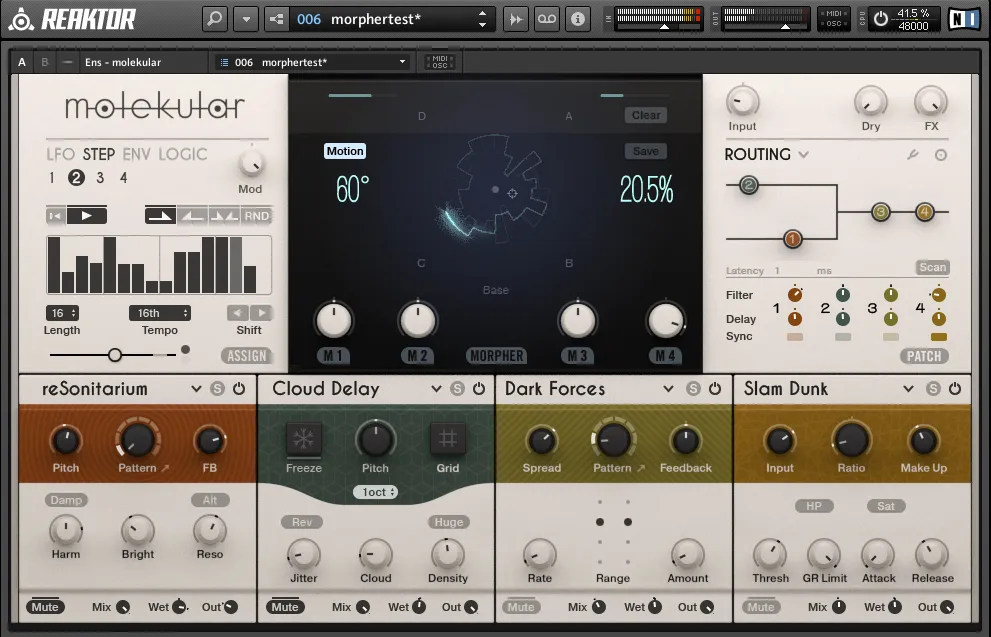Select routing node 3

880,212
